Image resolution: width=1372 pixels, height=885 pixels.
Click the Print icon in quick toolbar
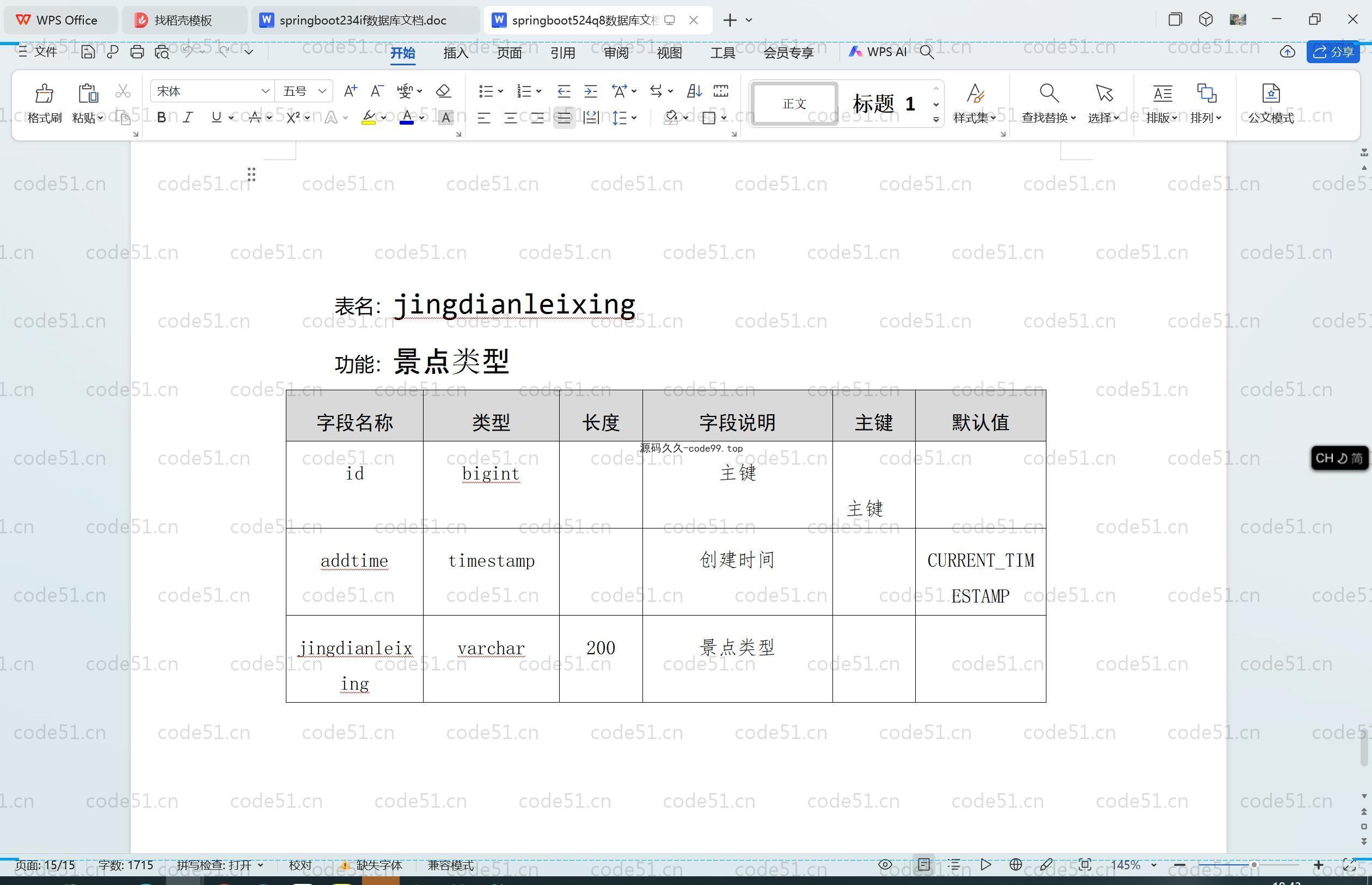point(137,52)
